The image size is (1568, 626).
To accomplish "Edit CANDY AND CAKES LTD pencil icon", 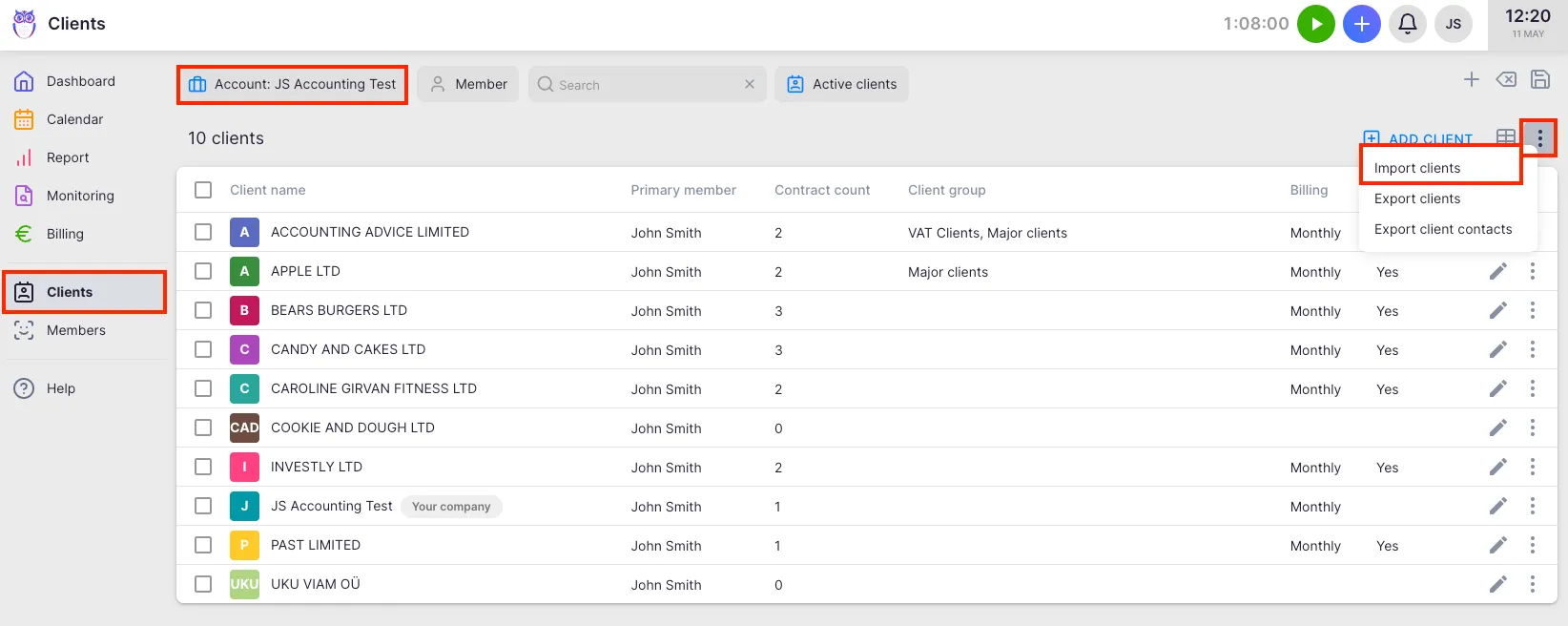I will (x=1498, y=349).
